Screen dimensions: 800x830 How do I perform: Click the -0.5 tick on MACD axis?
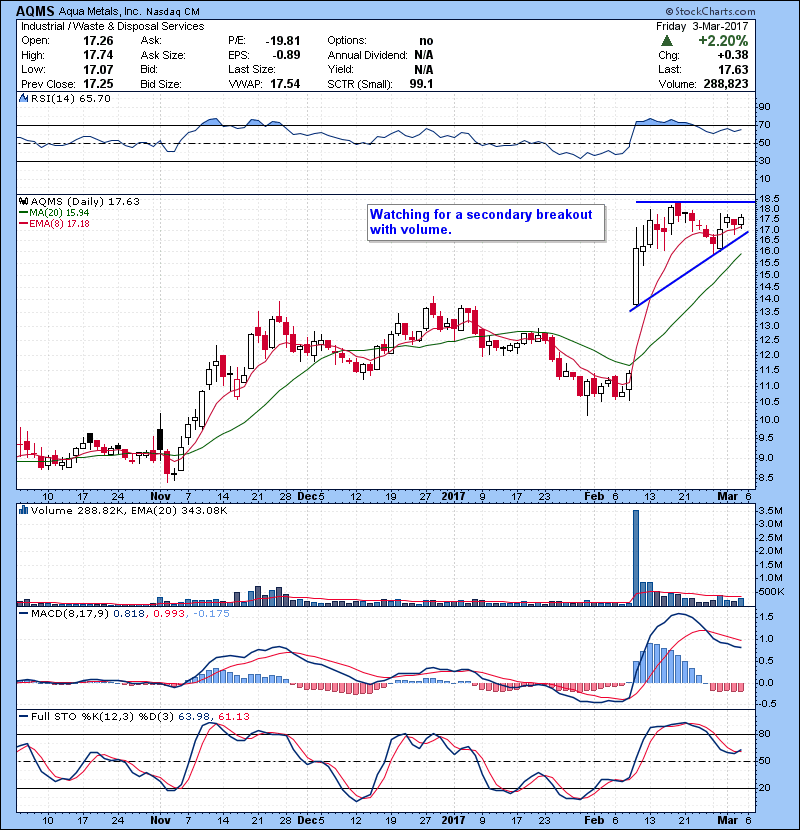(767, 703)
